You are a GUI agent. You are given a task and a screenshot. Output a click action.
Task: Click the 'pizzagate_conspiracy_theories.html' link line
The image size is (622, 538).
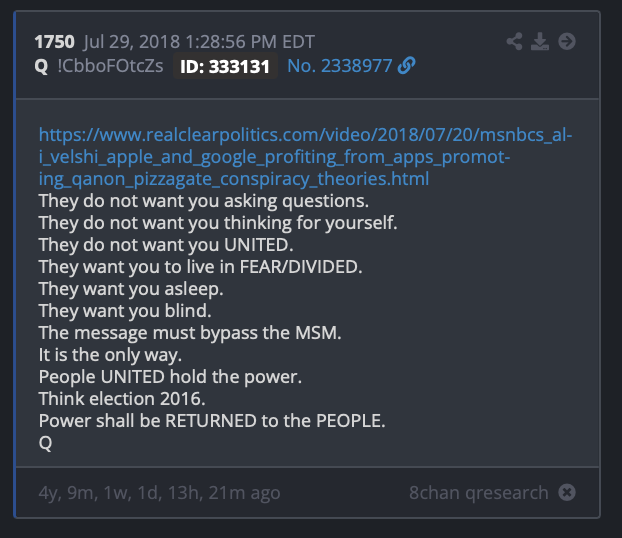pos(234,179)
